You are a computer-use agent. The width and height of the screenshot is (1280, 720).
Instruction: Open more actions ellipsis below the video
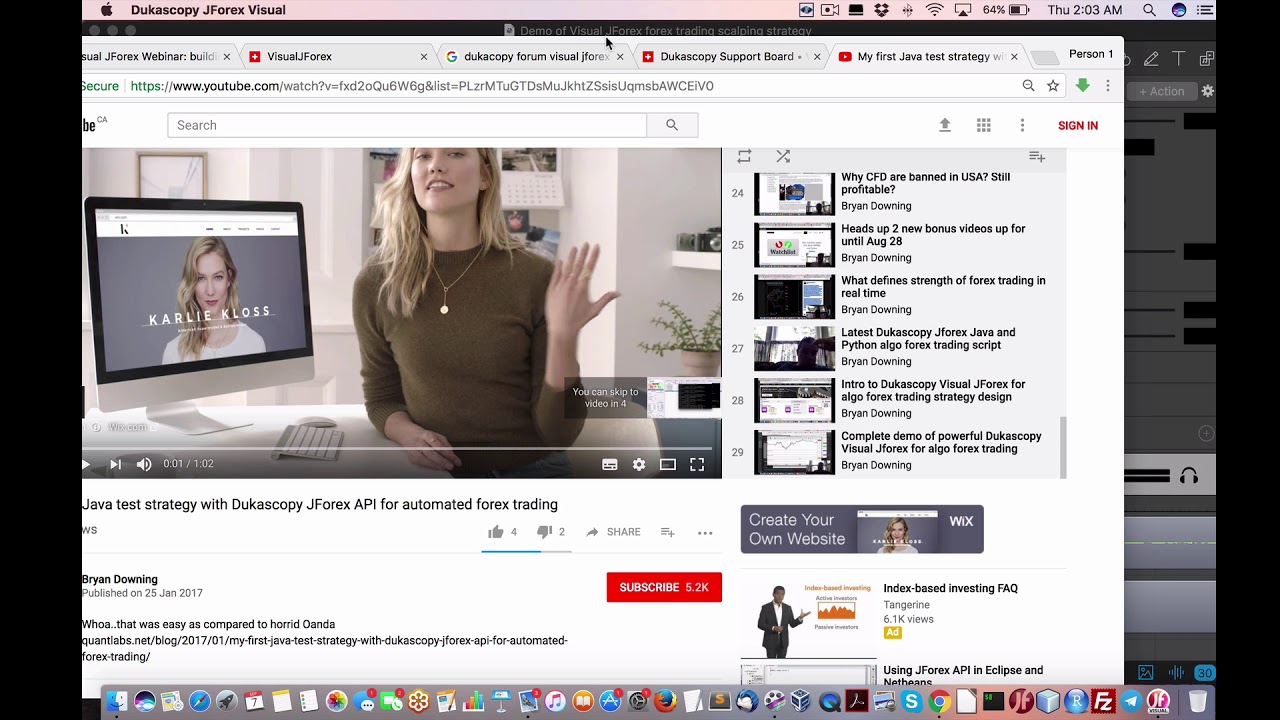(705, 533)
